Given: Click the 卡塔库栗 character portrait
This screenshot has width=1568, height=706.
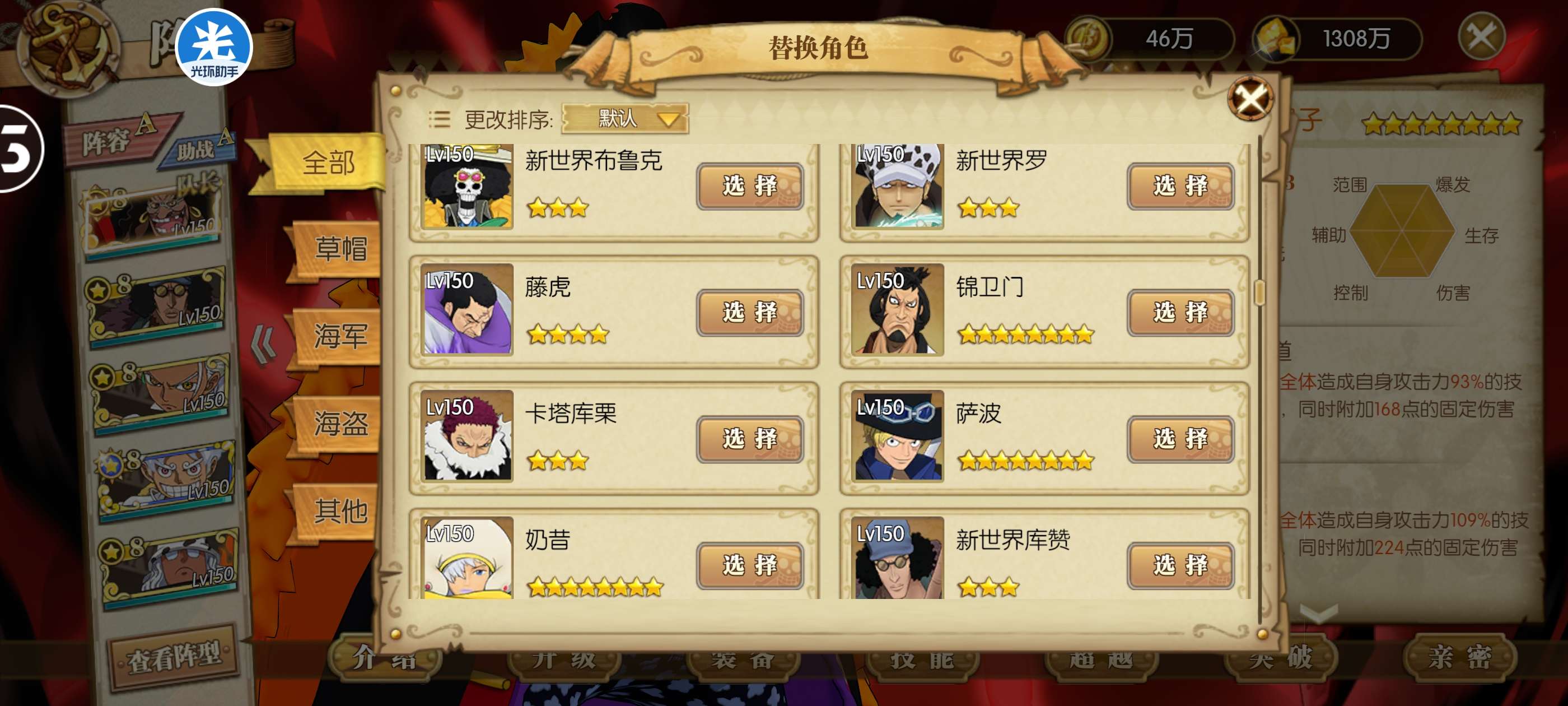Looking at the screenshot, I should pos(467,435).
